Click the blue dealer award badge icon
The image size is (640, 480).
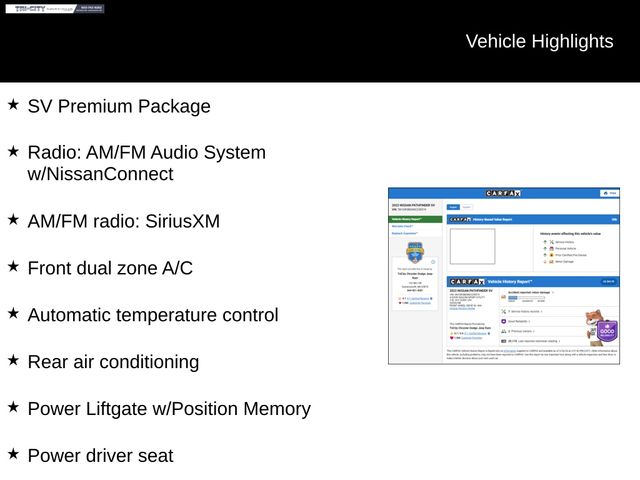click(414, 253)
